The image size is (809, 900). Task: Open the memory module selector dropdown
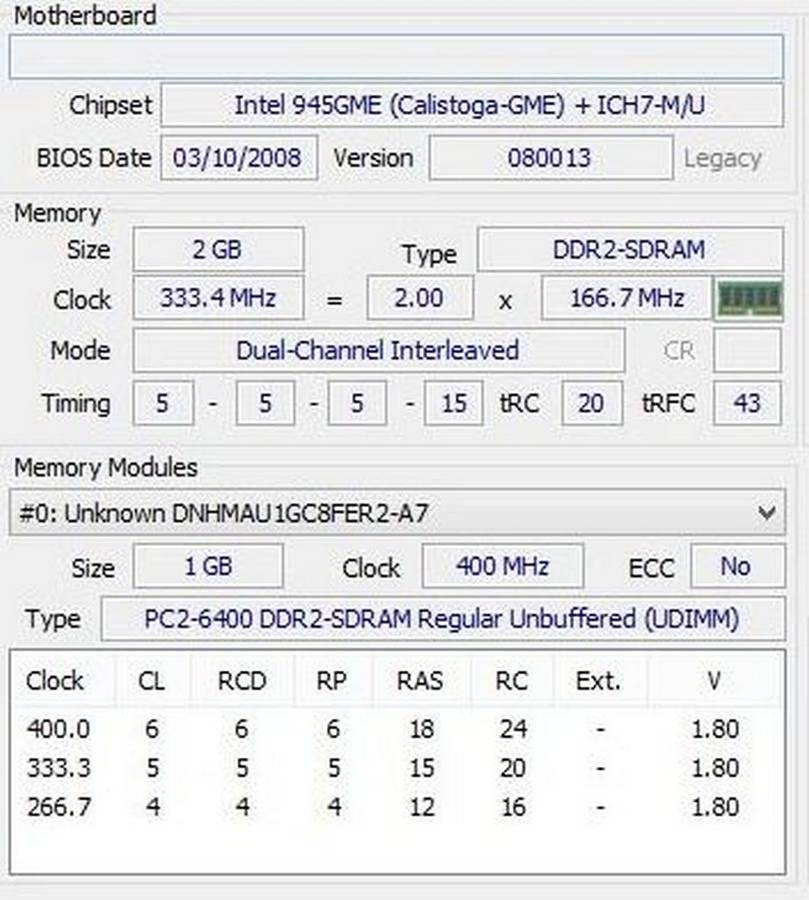click(396, 513)
